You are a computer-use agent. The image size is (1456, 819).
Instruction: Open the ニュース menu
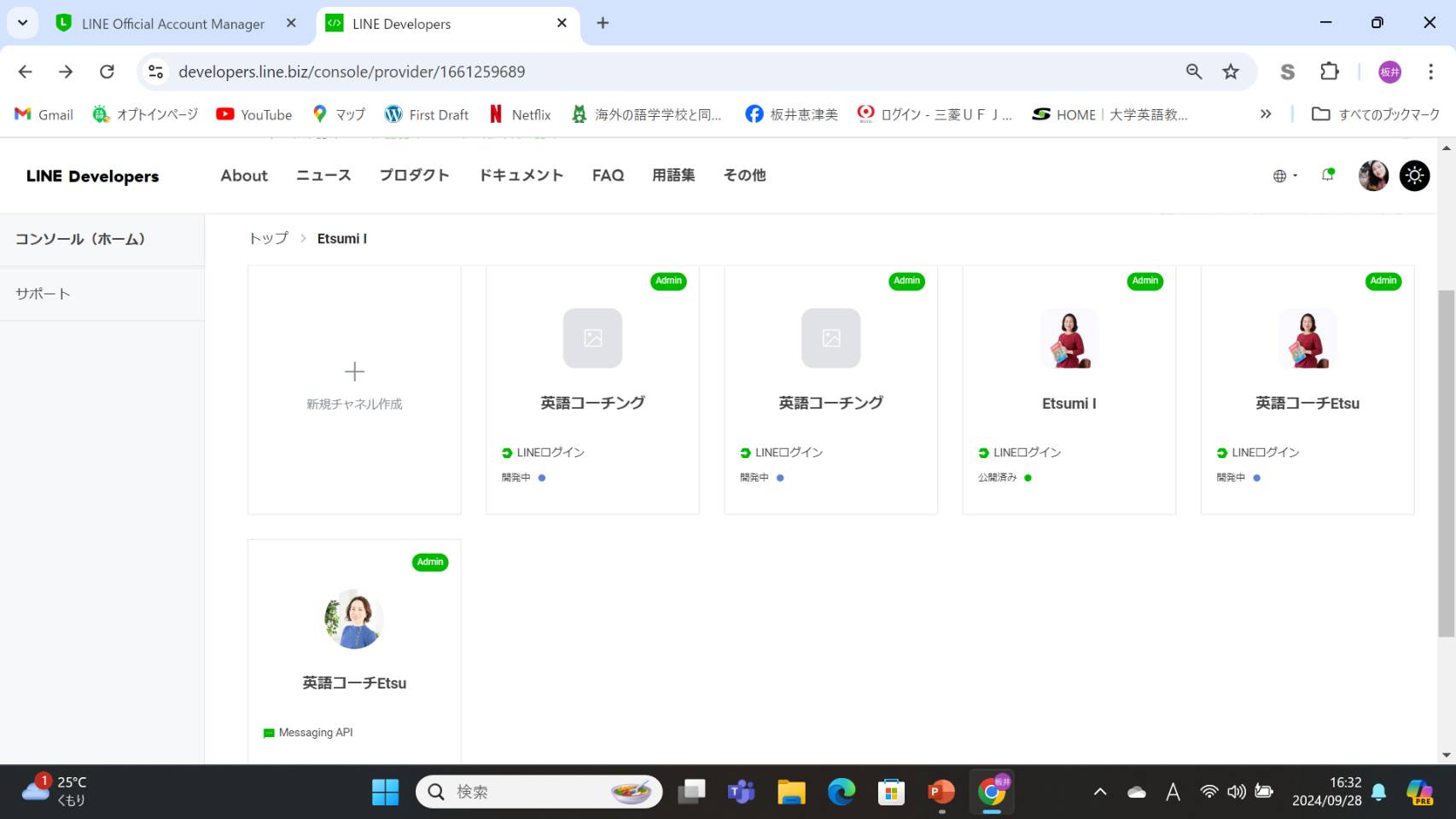point(323,175)
